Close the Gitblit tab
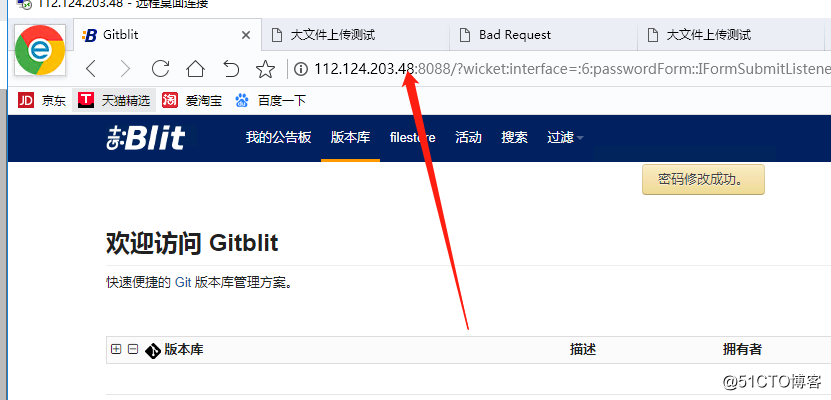The image size is (831, 400). pos(245,35)
